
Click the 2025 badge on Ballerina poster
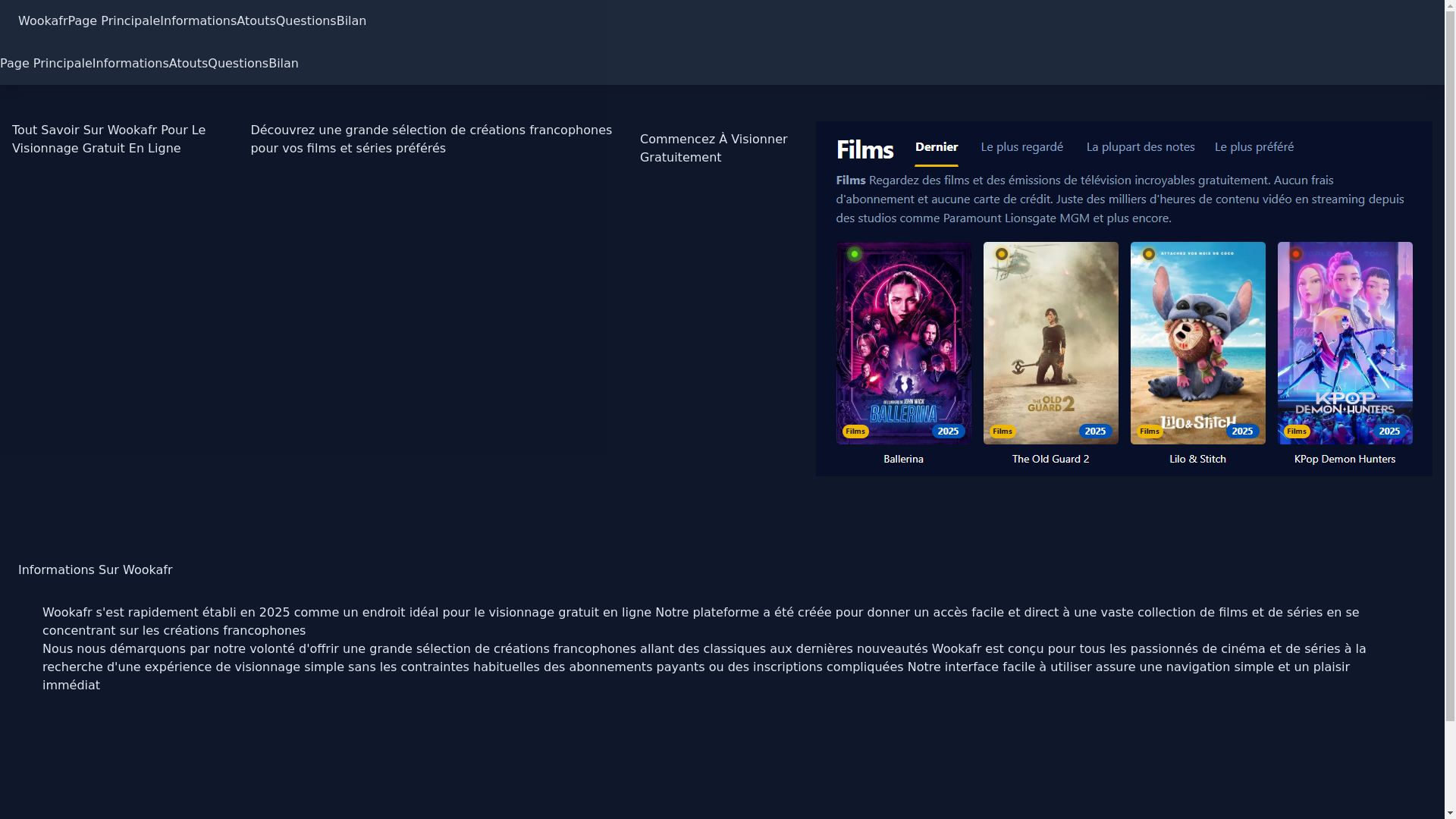(949, 431)
